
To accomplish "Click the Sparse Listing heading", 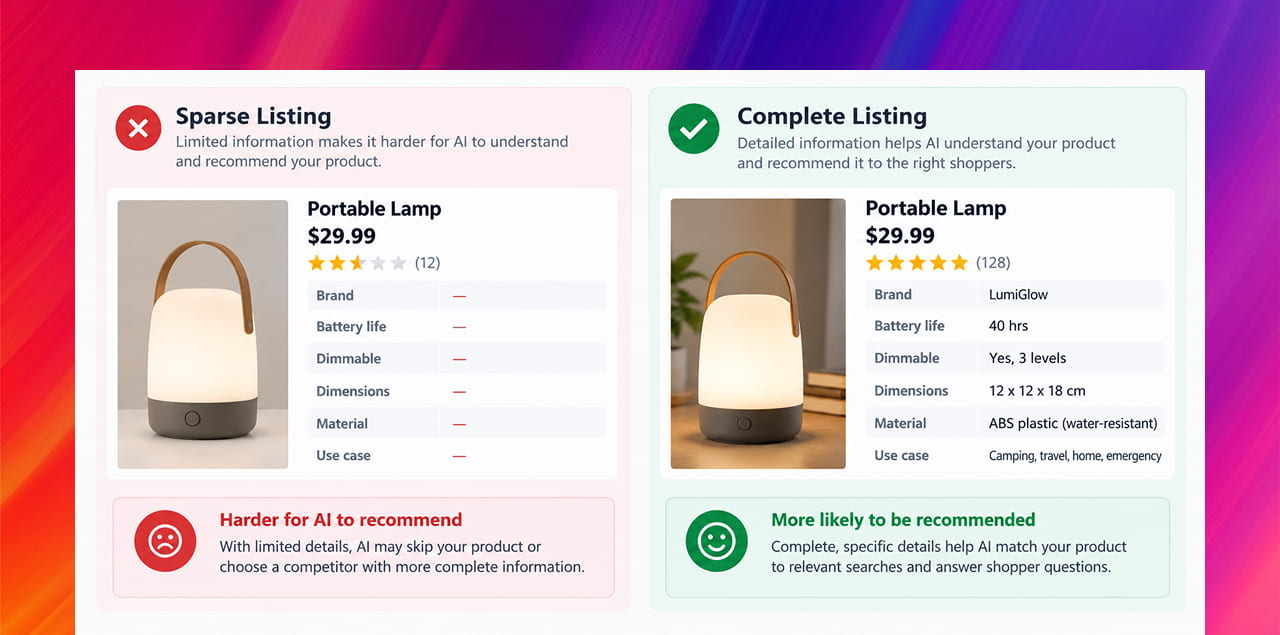I will coord(253,116).
